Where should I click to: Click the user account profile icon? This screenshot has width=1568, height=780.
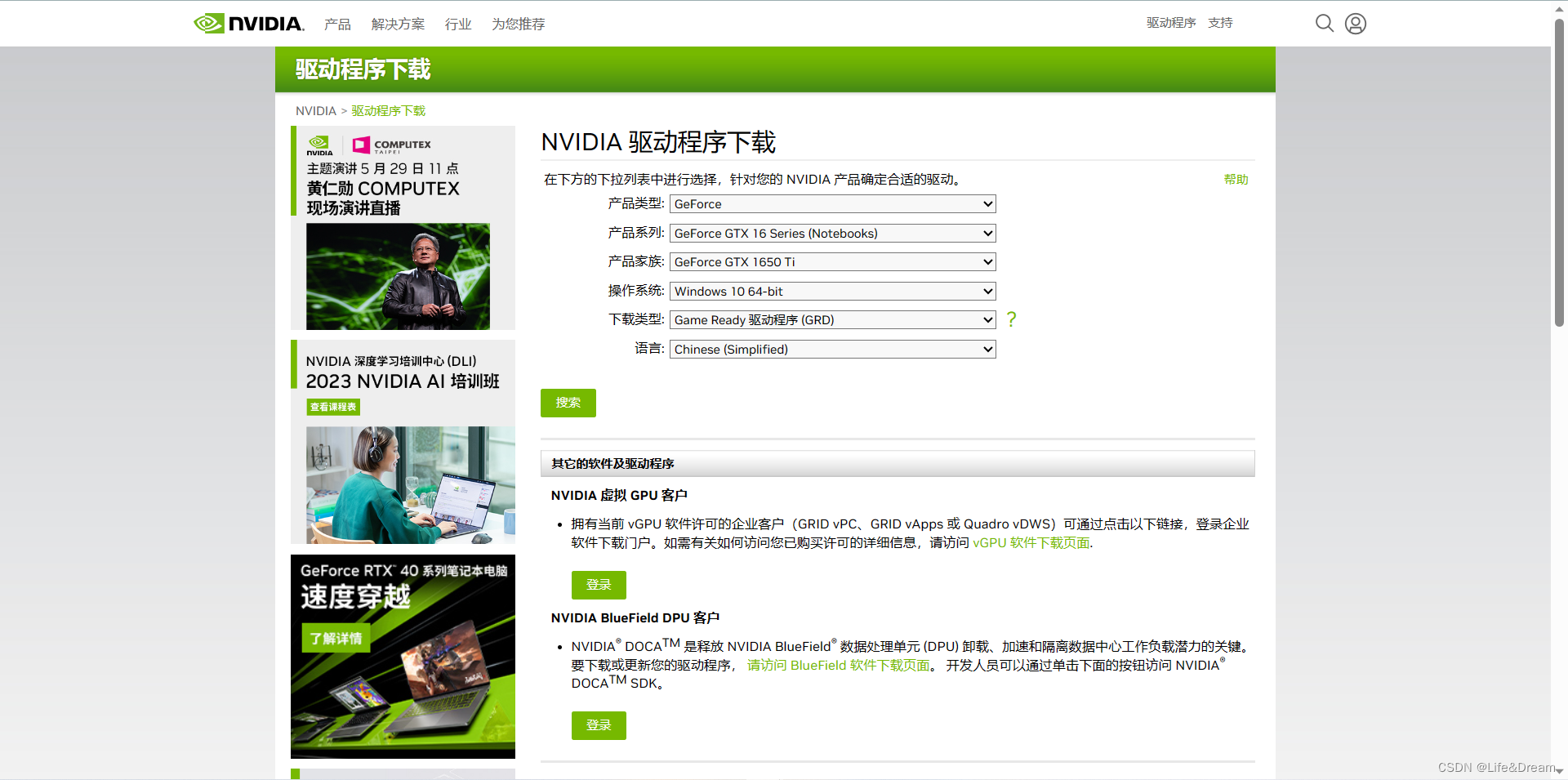[1355, 23]
